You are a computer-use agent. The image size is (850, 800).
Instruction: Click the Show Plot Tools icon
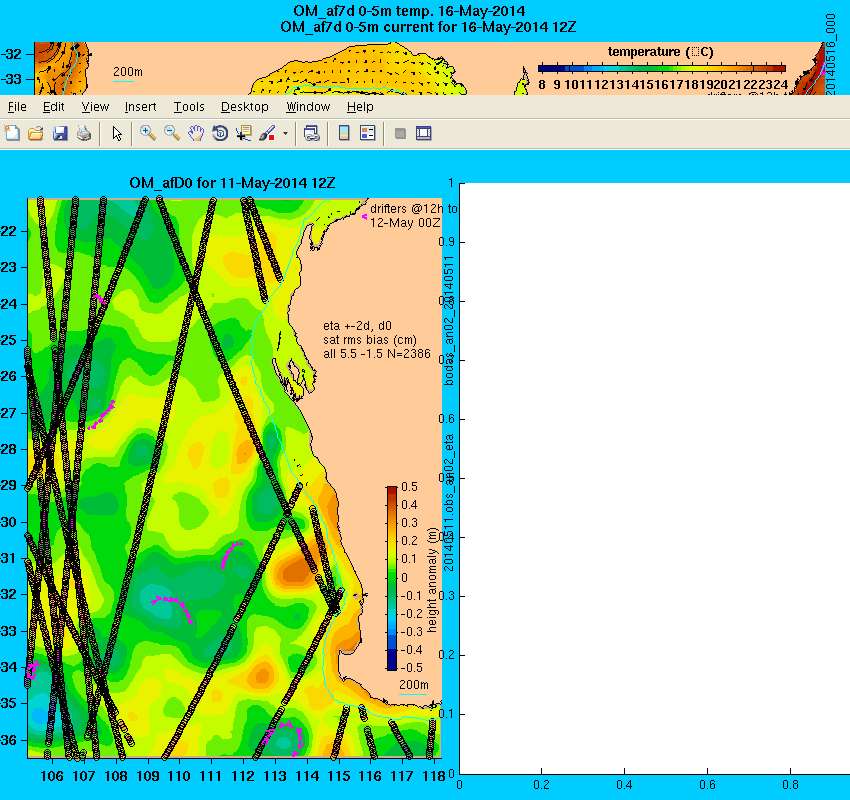[x=424, y=133]
